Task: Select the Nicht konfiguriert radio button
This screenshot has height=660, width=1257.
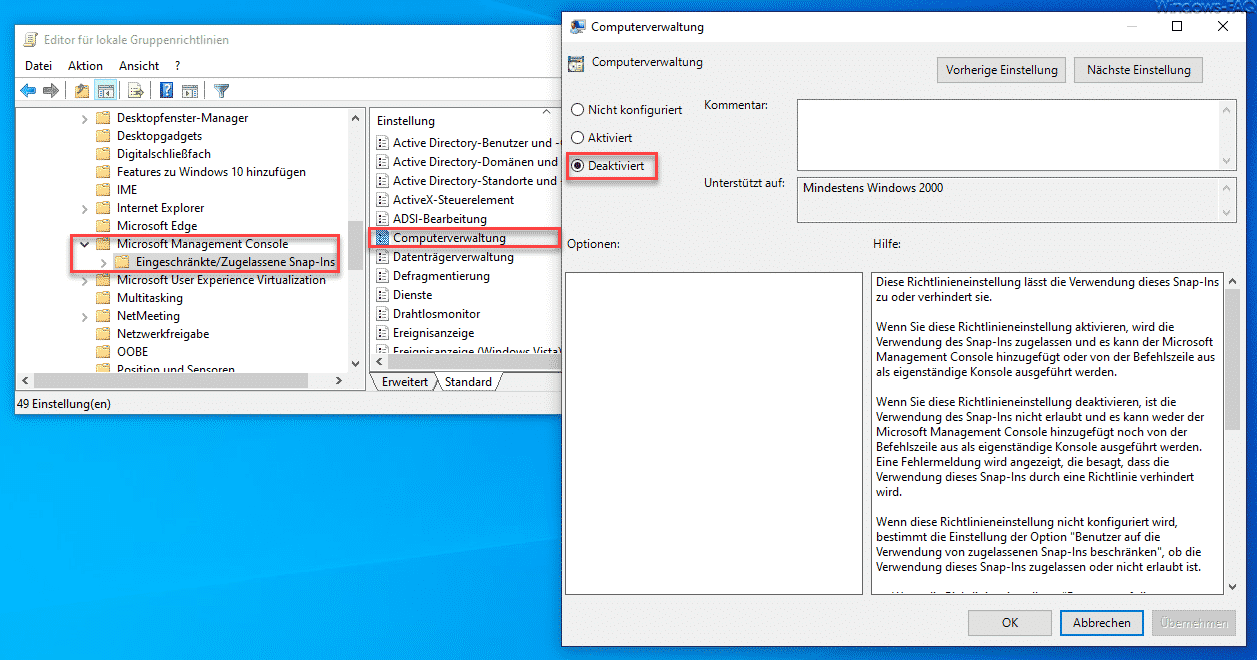Action: pos(577,110)
